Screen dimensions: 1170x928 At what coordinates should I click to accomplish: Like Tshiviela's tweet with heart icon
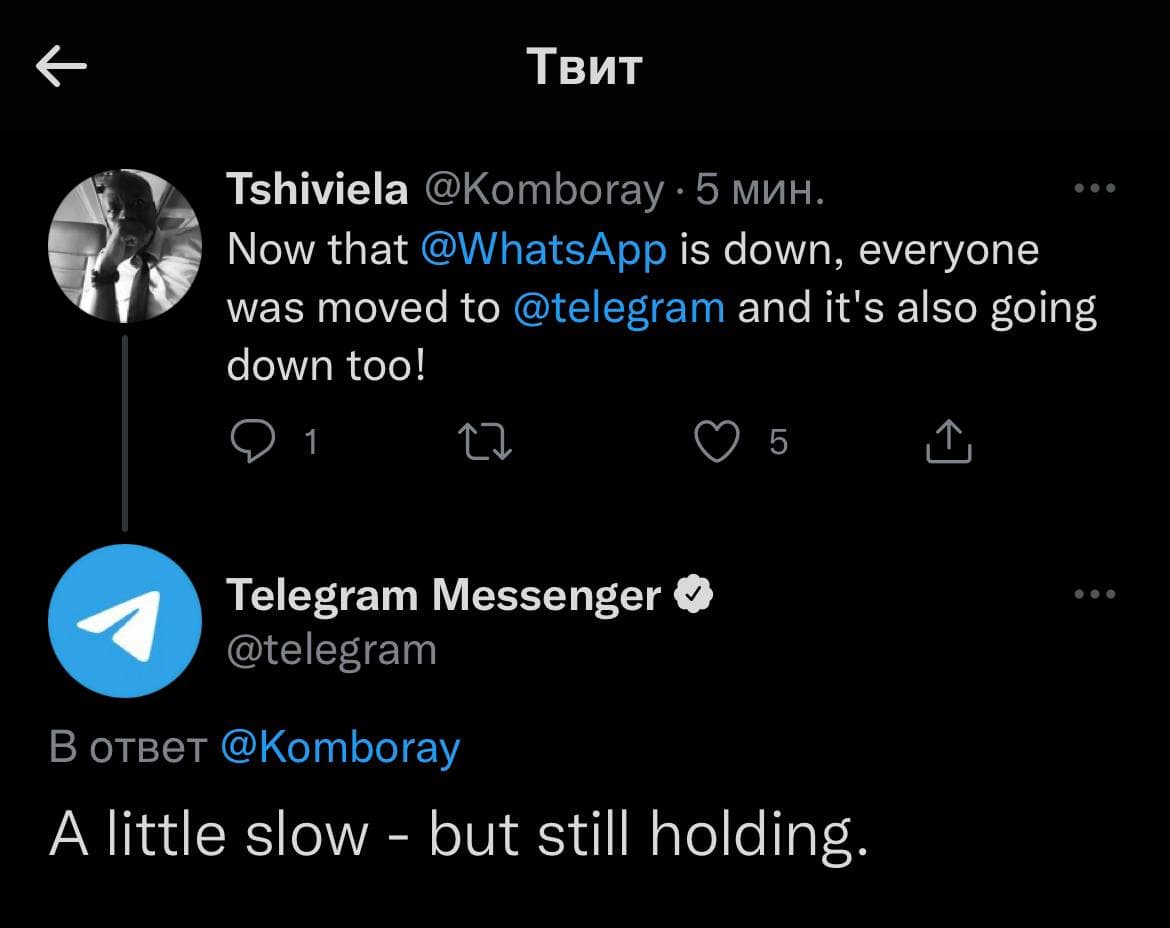[x=716, y=441]
